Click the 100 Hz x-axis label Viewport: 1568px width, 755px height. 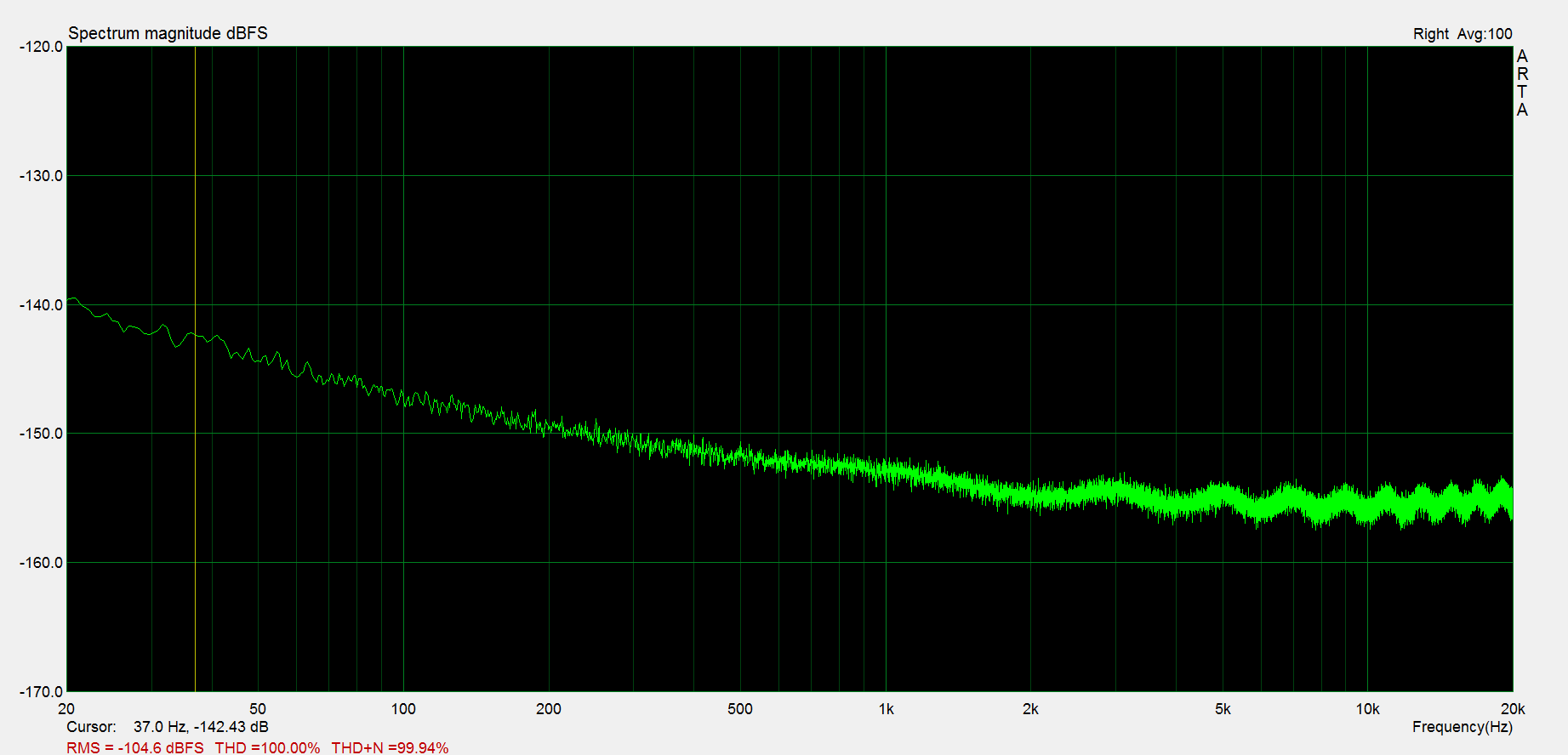[x=403, y=709]
